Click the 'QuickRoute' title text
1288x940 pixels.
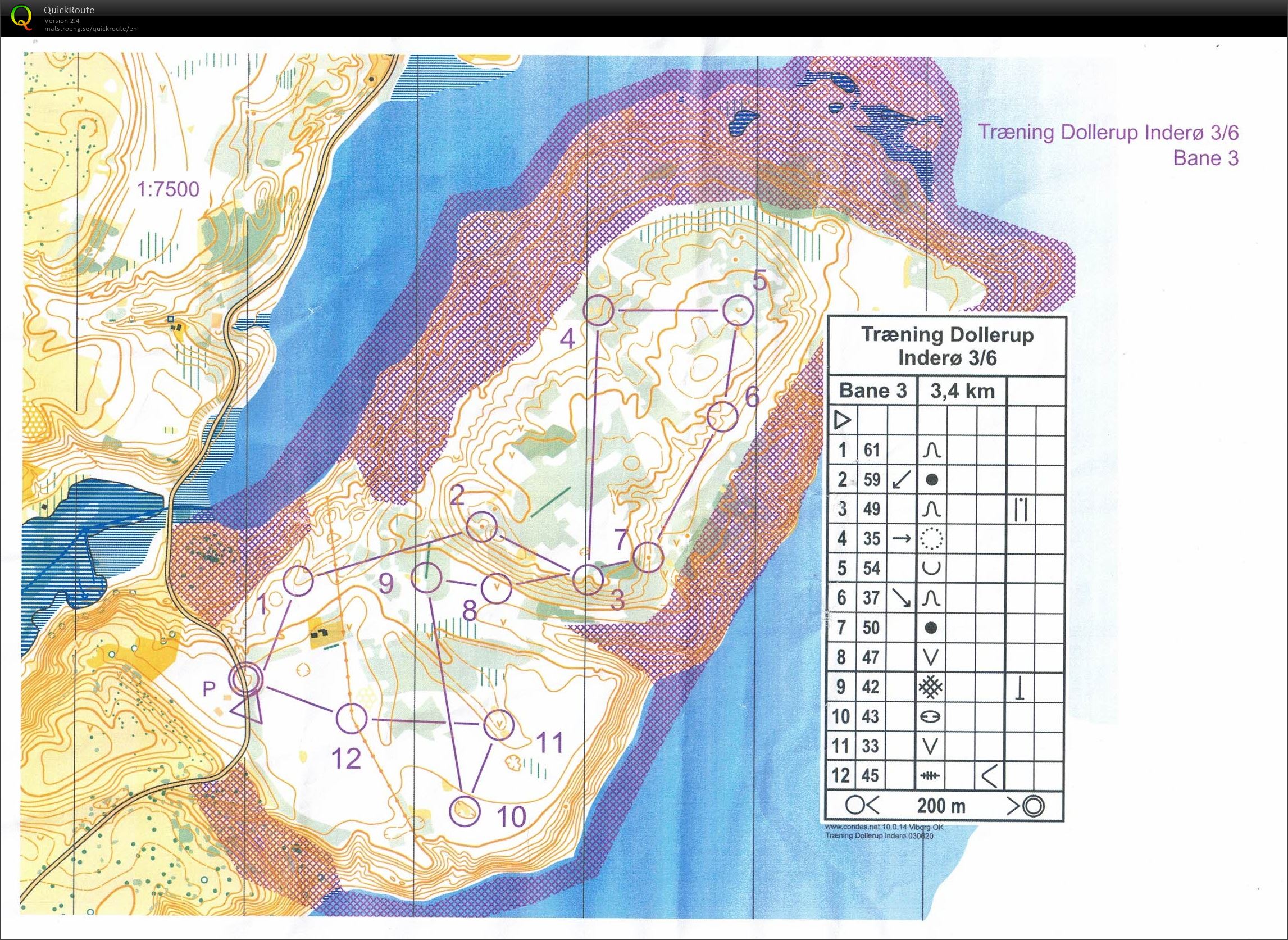69,10
